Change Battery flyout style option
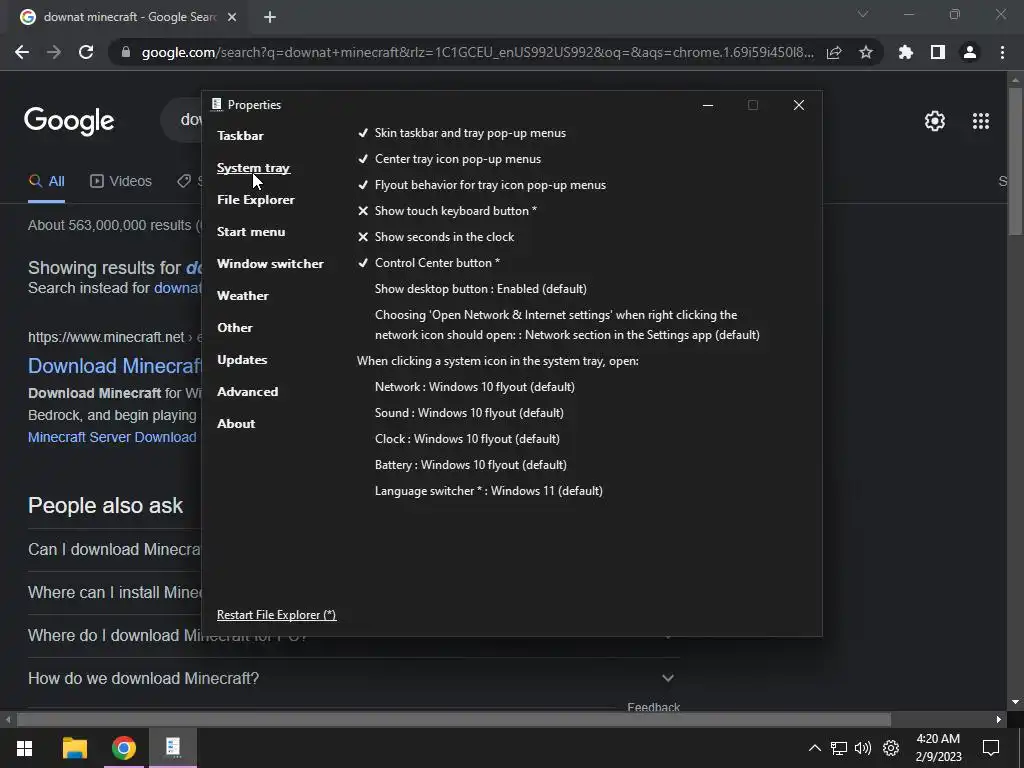Screen dimensions: 1024x768 pos(471,465)
